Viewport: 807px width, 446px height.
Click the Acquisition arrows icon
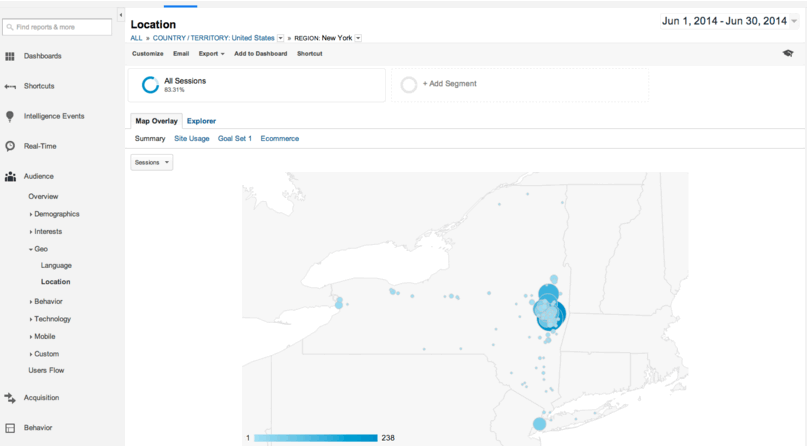tap(10, 398)
